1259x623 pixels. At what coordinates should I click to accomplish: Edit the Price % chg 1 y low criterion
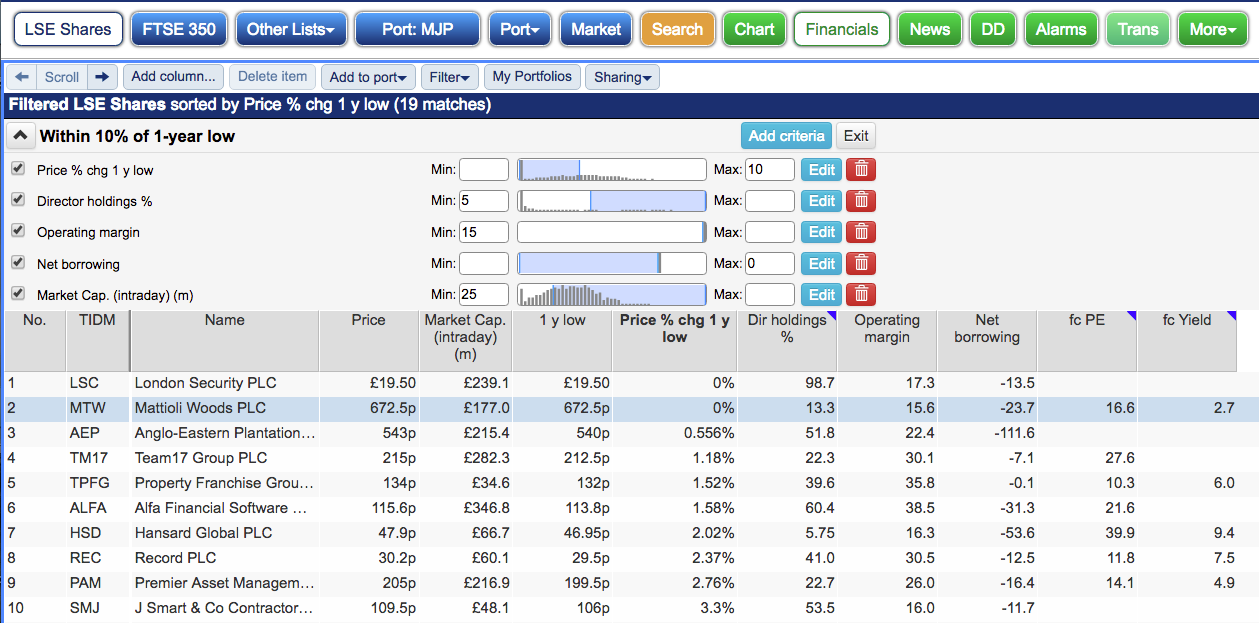821,170
